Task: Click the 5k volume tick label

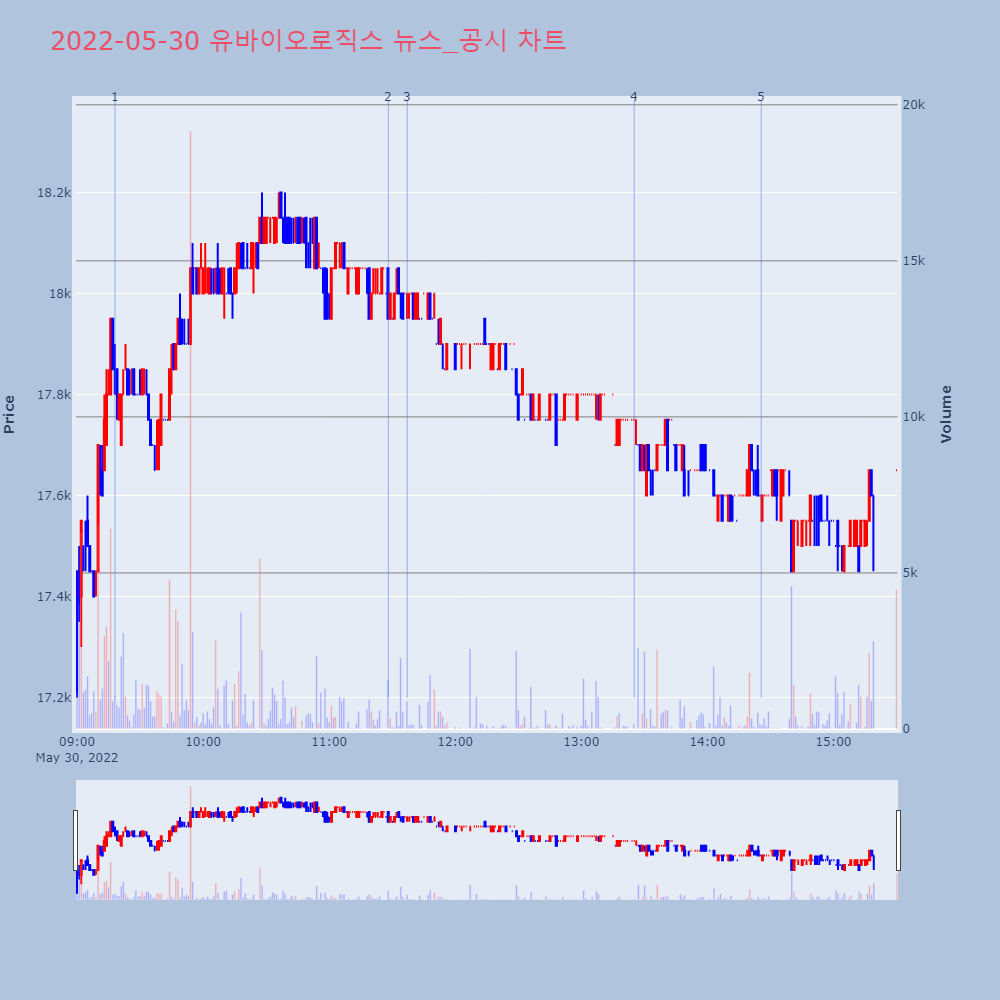Action: point(910,573)
